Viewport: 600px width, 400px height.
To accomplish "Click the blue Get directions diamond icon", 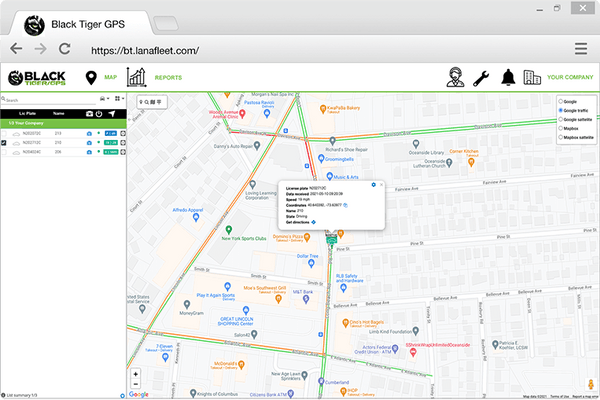I will click(x=314, y=222).
